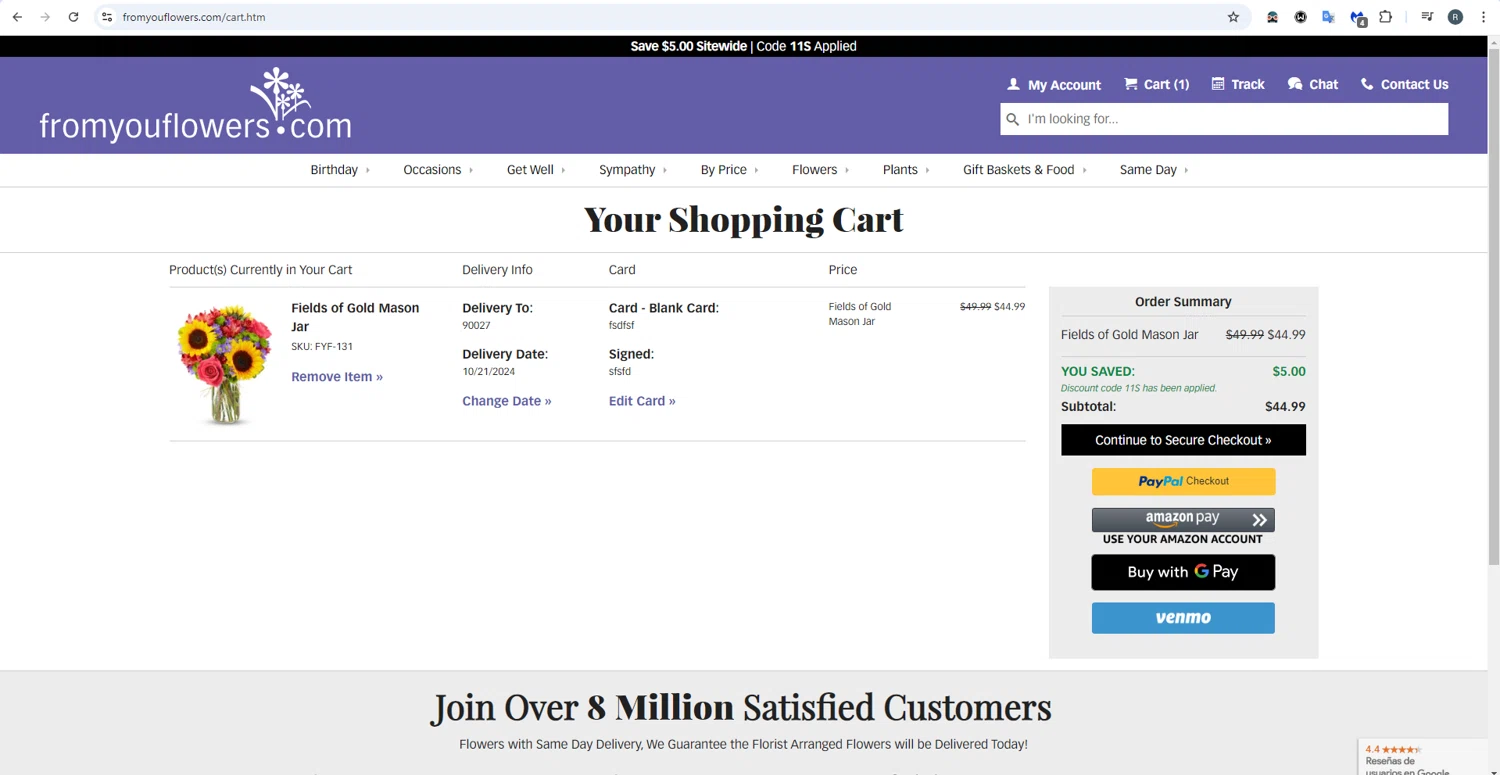Remove Item from the cart
This screenshot has height=775, width=1500.
[x=337, y=377]
